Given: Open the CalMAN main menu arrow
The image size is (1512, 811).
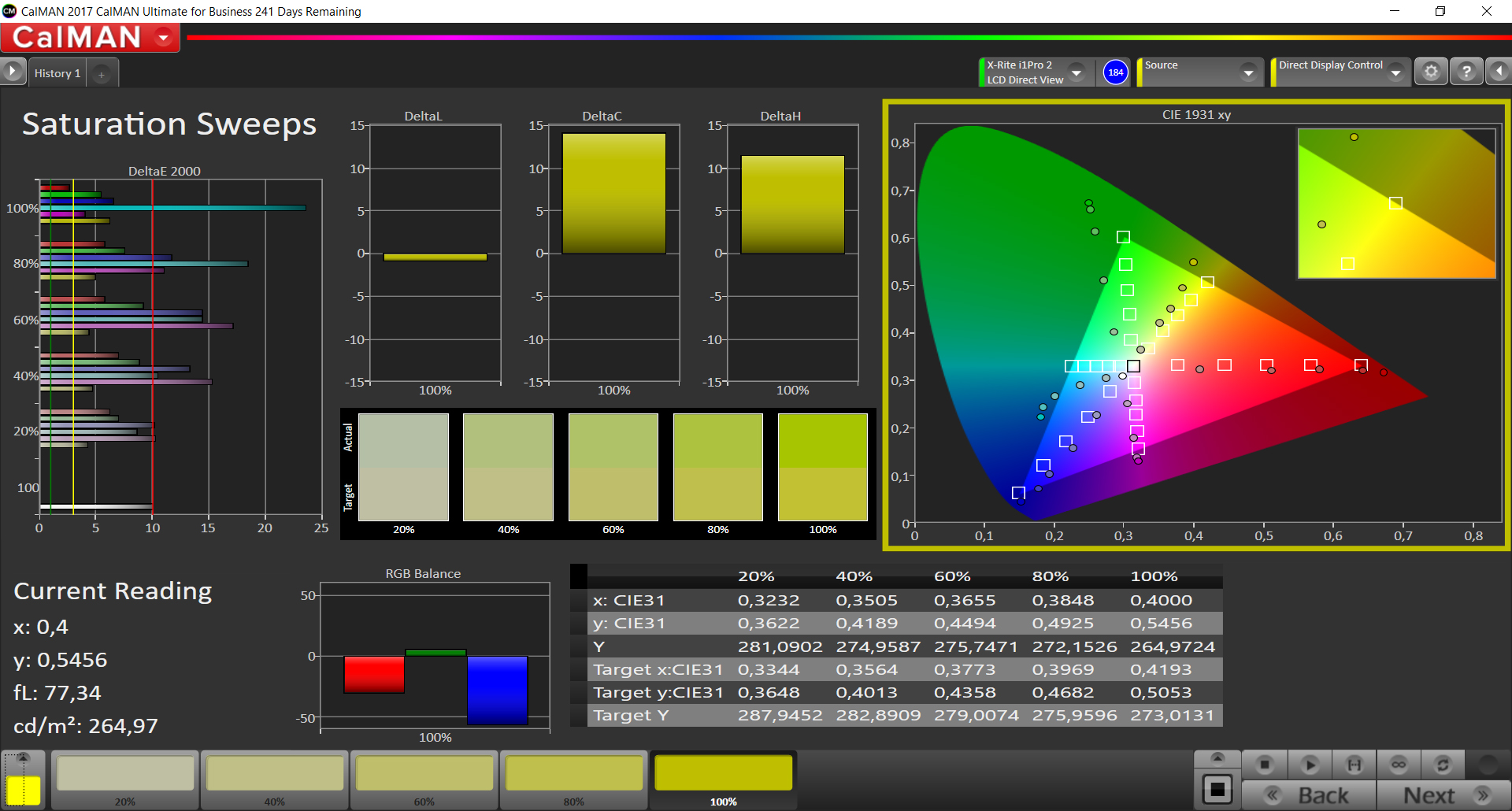Looking at the screenshot, I should 164,37.
